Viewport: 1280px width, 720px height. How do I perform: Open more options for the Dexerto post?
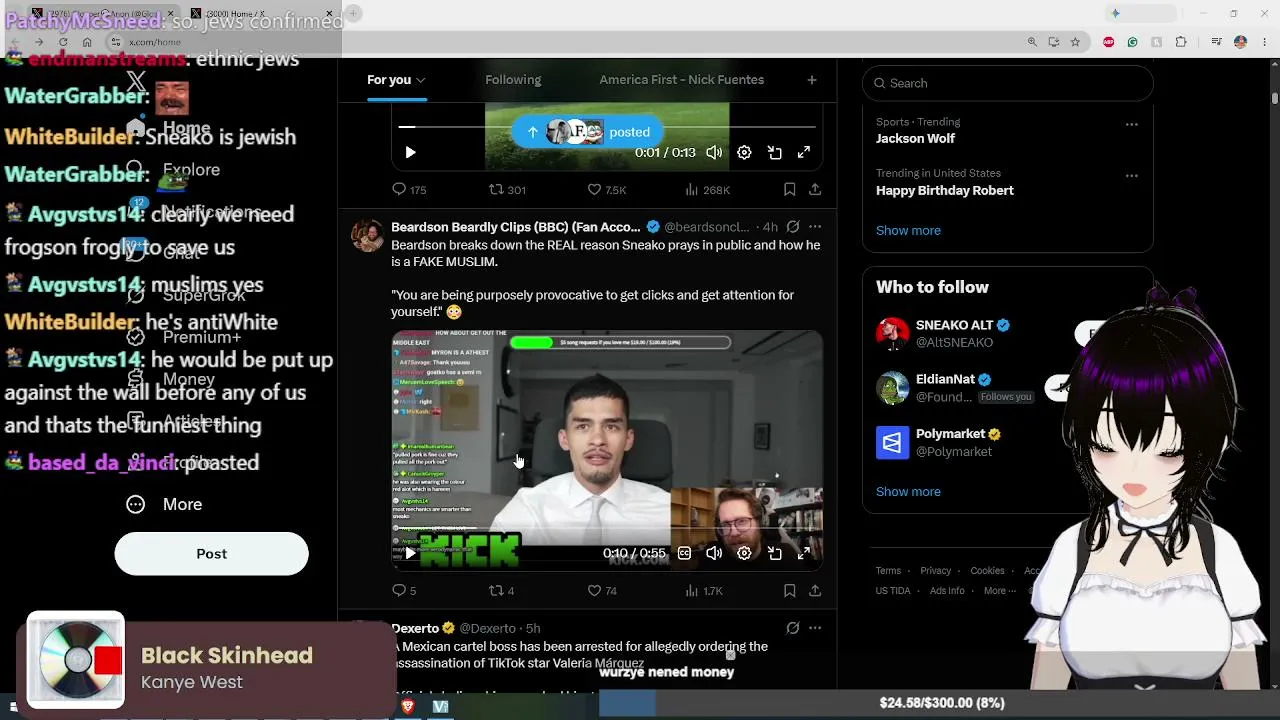tap(815, 628)
